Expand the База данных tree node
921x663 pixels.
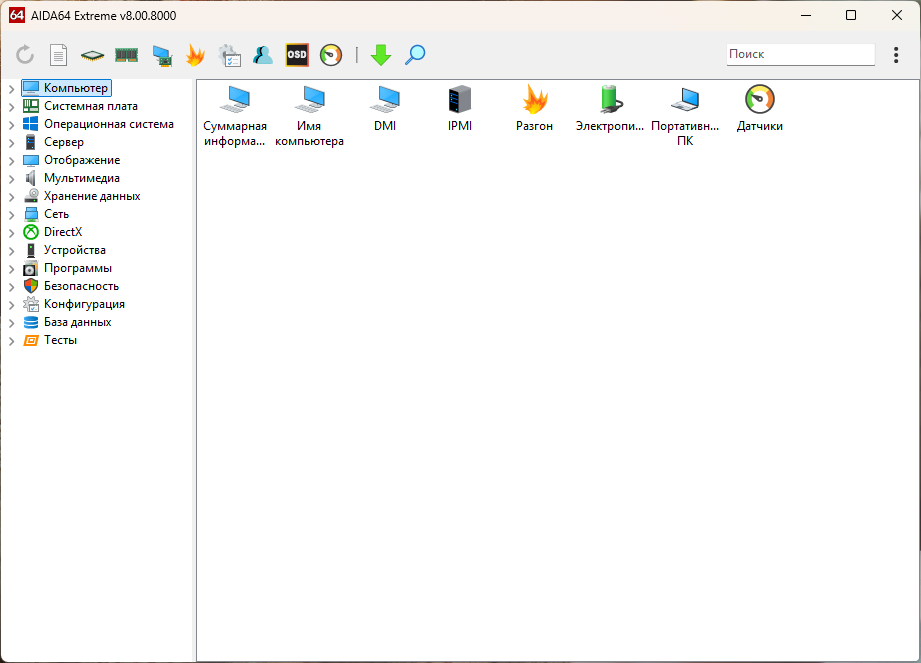pyautogui.click(x=11, y=323)
